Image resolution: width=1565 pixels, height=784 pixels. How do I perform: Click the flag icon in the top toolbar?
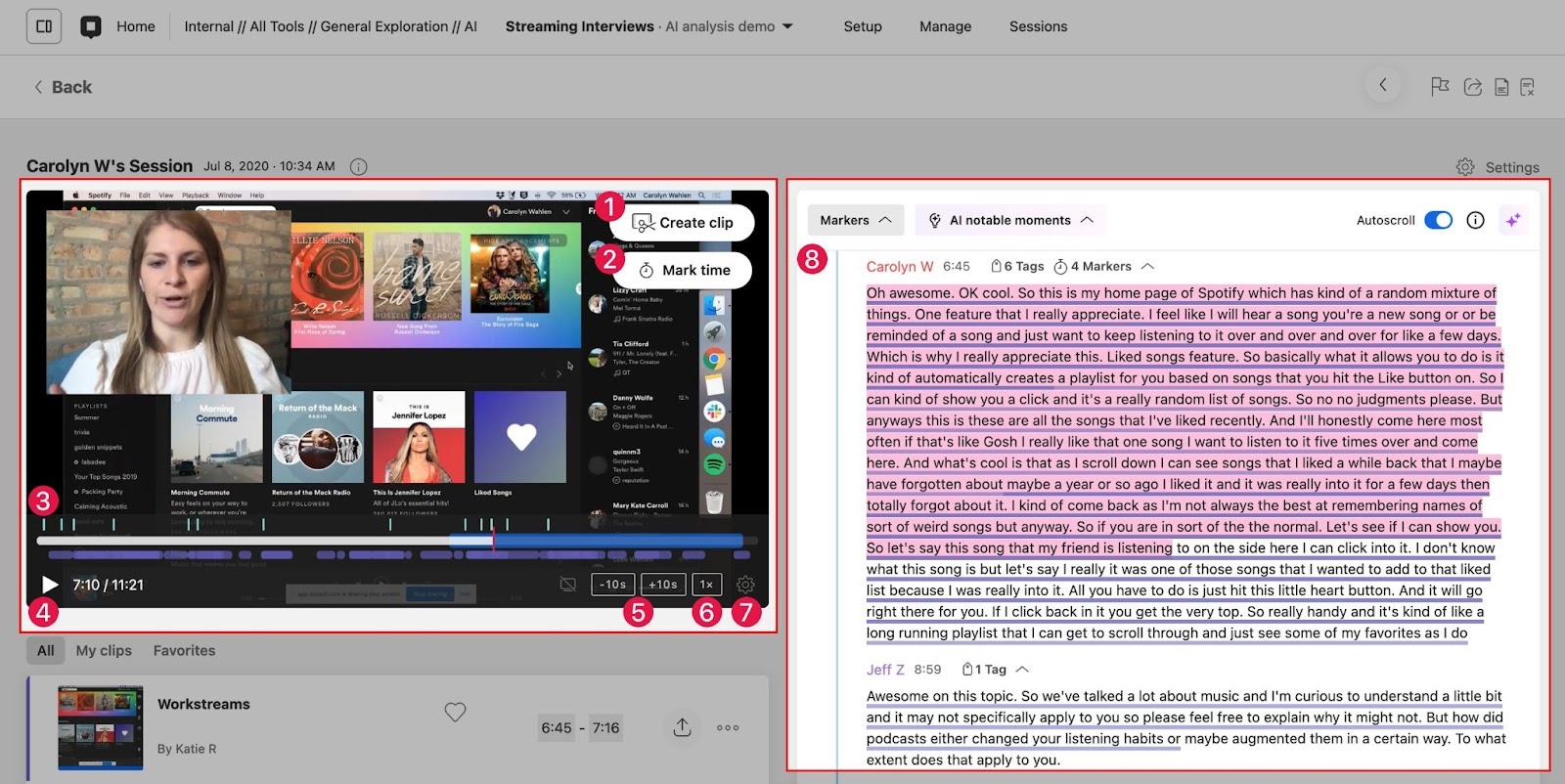pos(1440,87)
